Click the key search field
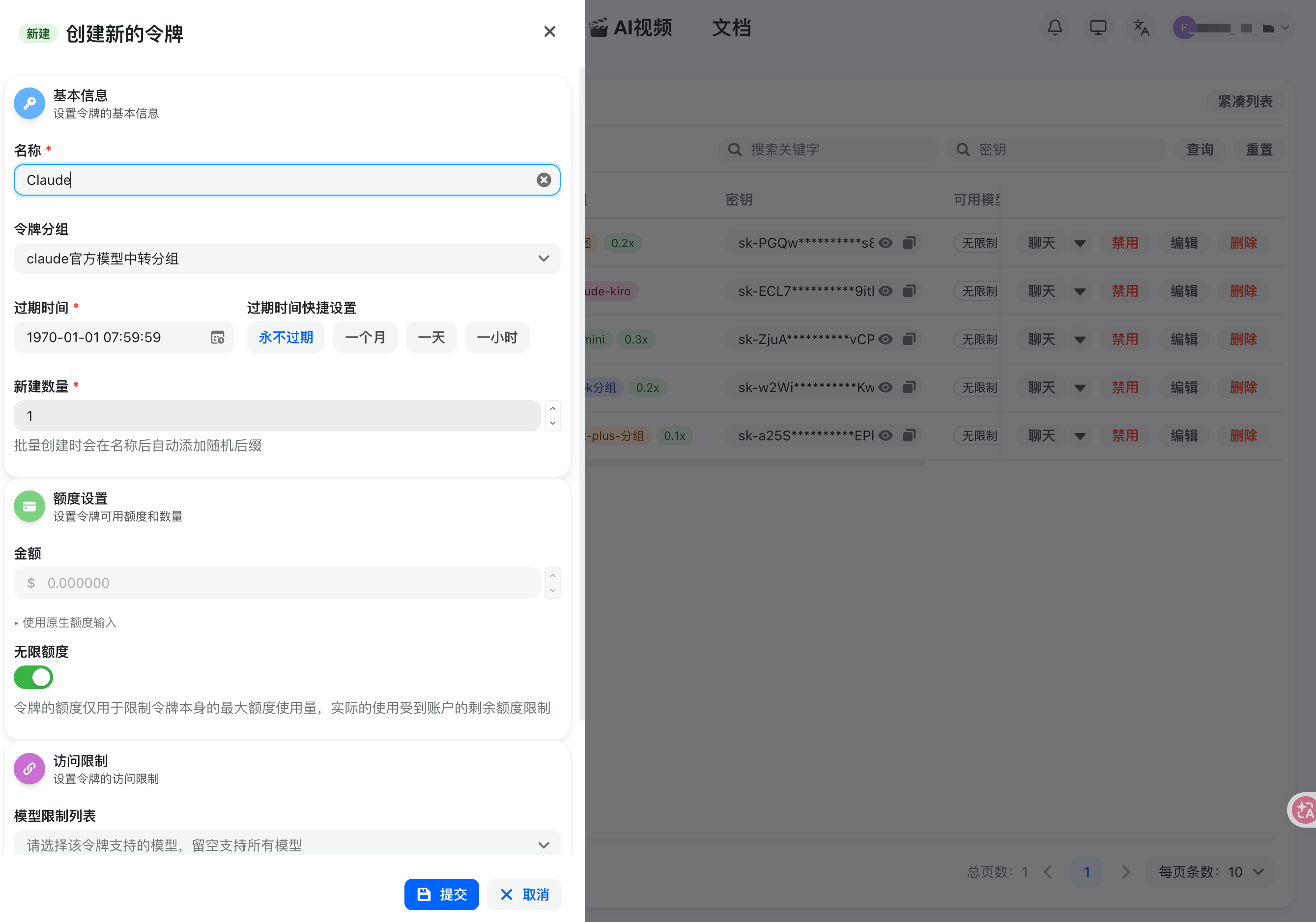This screenshot has width=1316, height=922. [1056, 149]
